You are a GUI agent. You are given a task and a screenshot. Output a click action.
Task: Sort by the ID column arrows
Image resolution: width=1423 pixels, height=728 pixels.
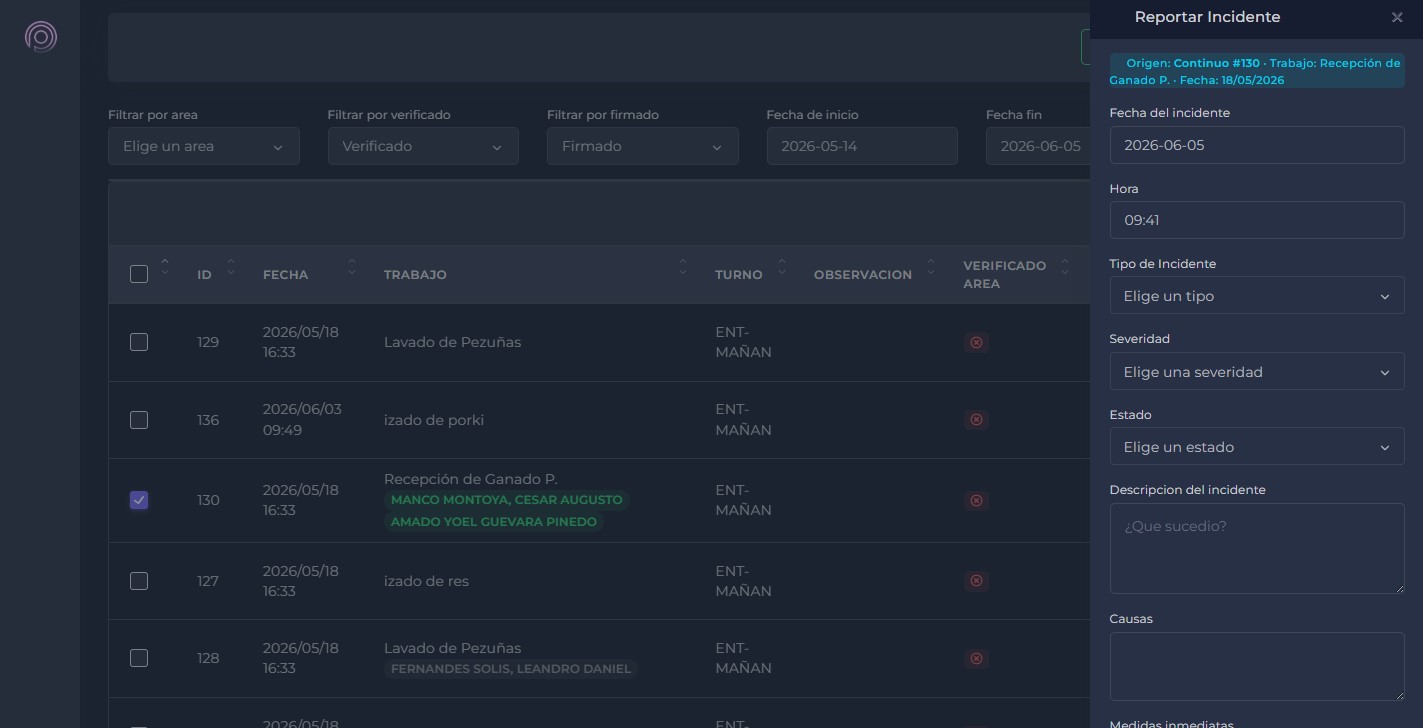231,267
